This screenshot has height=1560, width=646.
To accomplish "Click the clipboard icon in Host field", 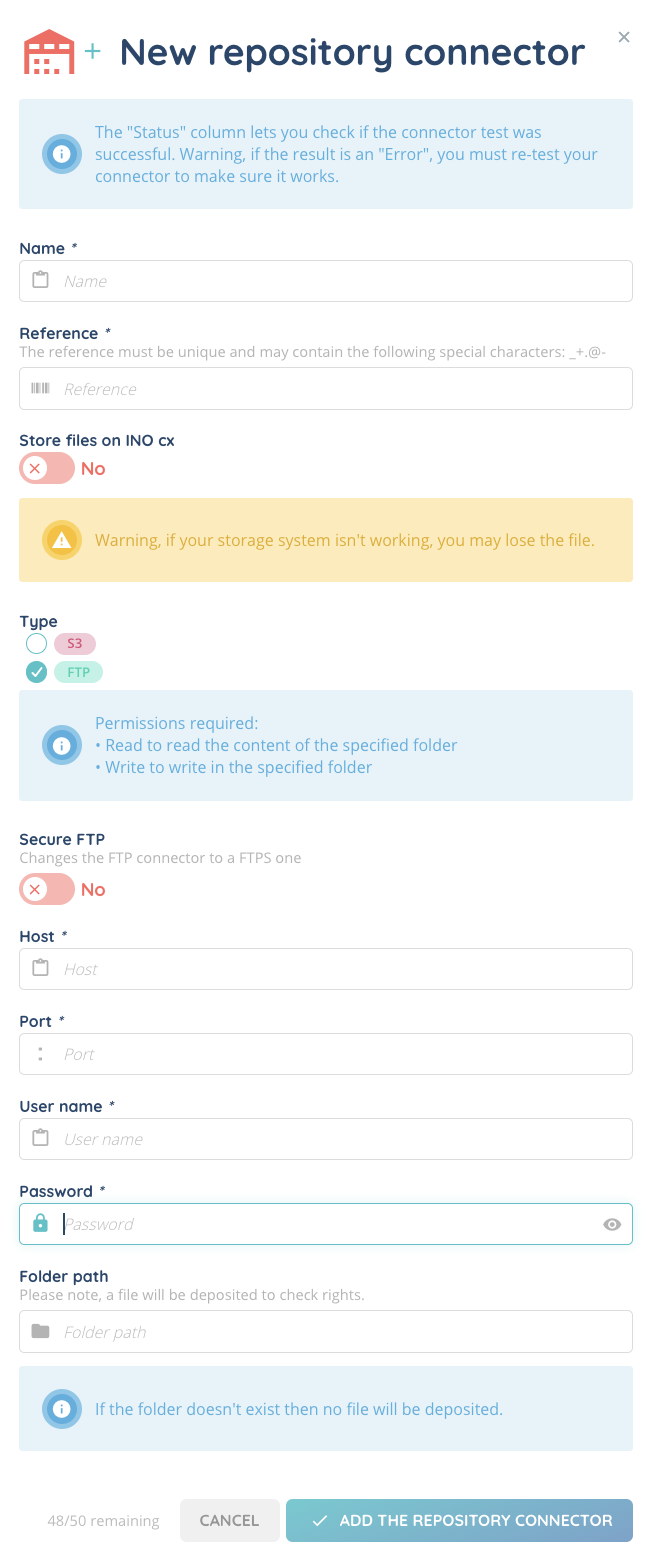I will point(41,968).
